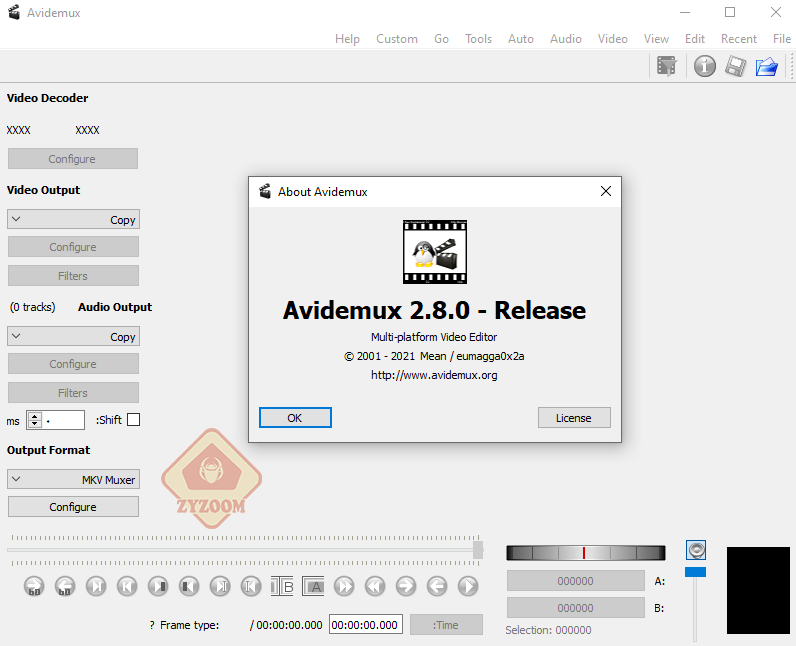Open the Video Output Copy dropdown
The image size is (796, 646).
(73, 220)
